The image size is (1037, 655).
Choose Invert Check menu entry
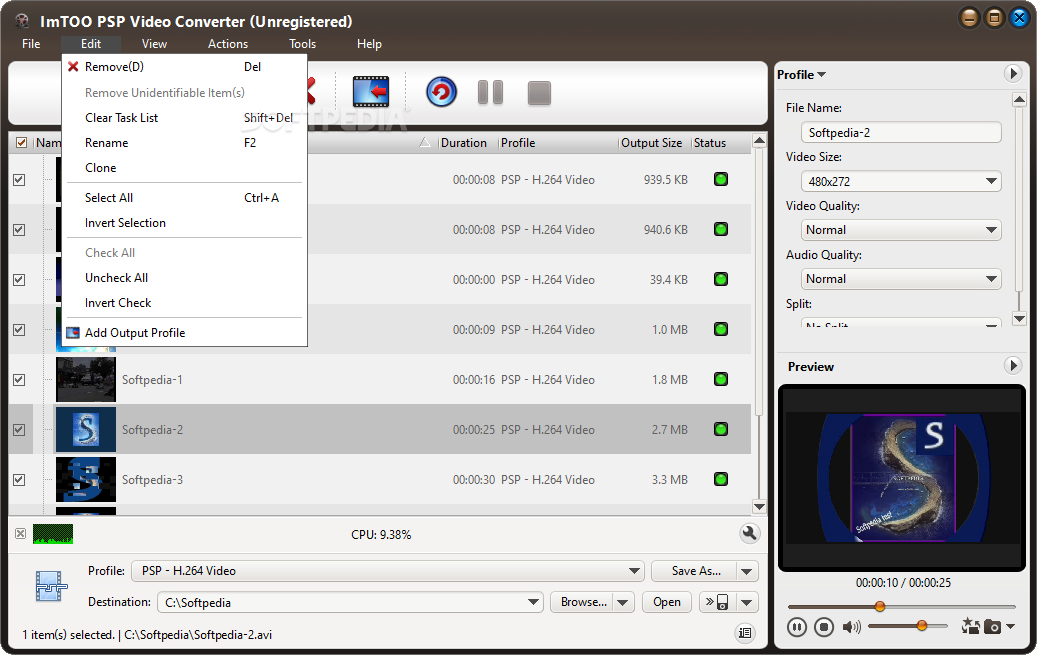click(185, 303)
